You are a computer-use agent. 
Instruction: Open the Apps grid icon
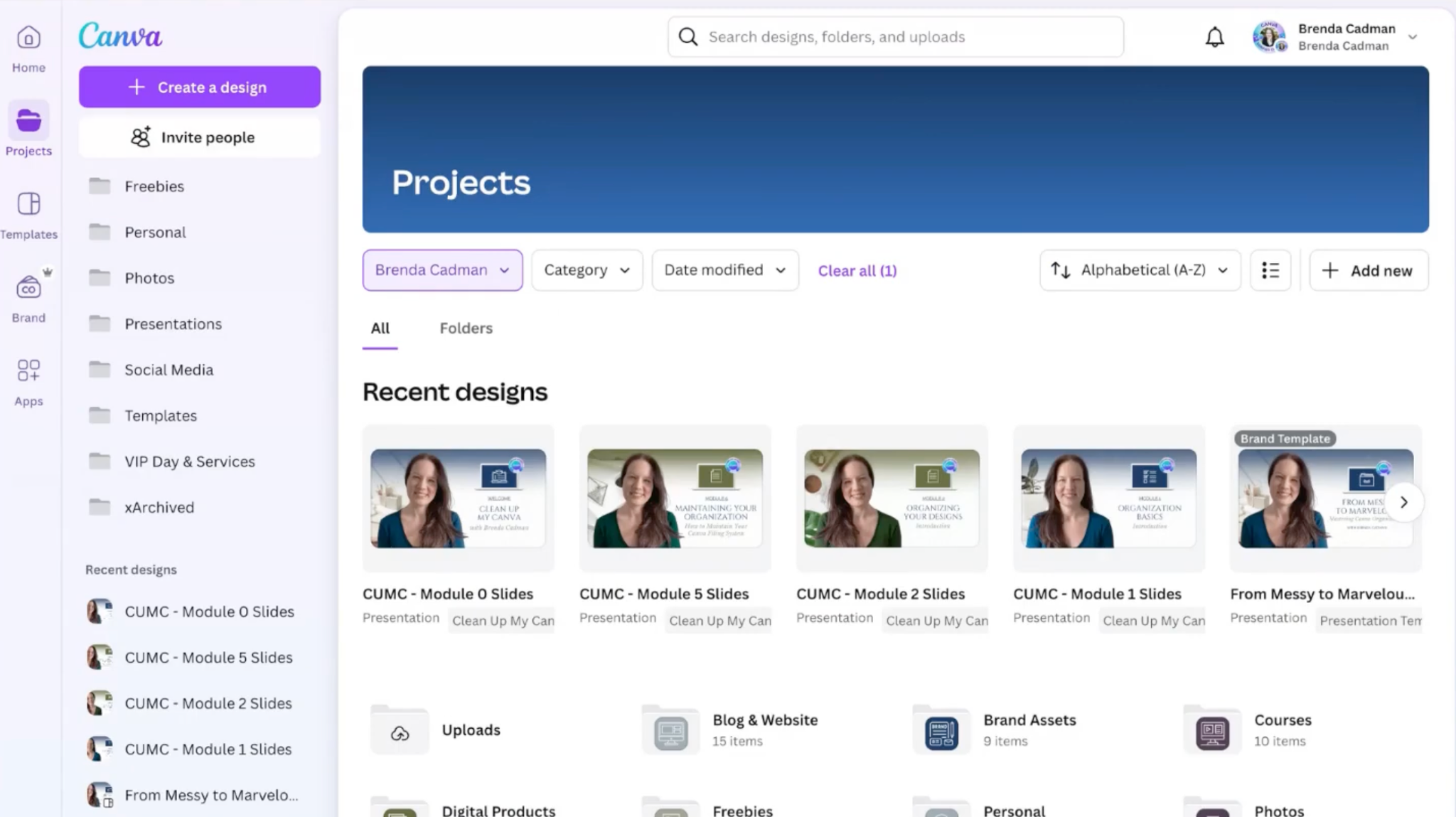pos(28,370)
